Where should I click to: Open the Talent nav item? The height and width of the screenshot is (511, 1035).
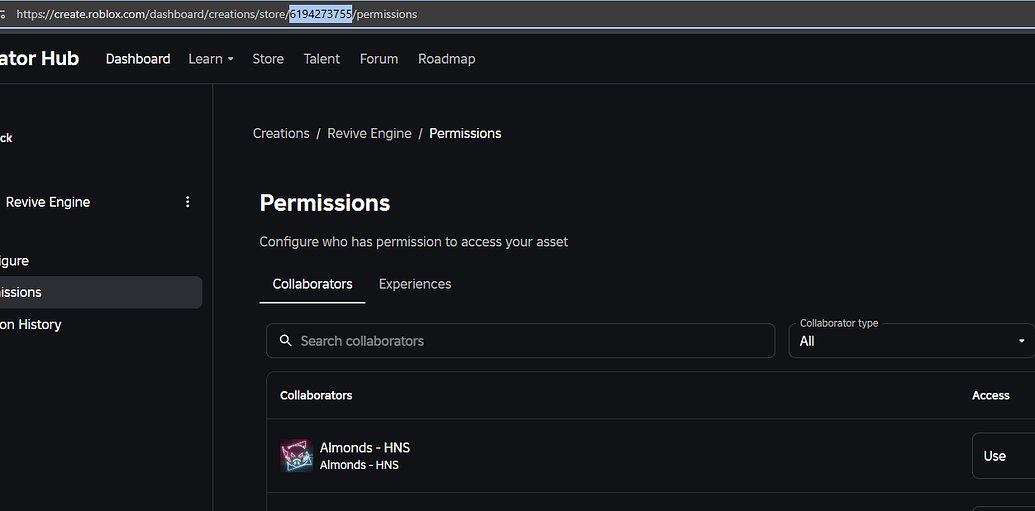coord(321,59)
